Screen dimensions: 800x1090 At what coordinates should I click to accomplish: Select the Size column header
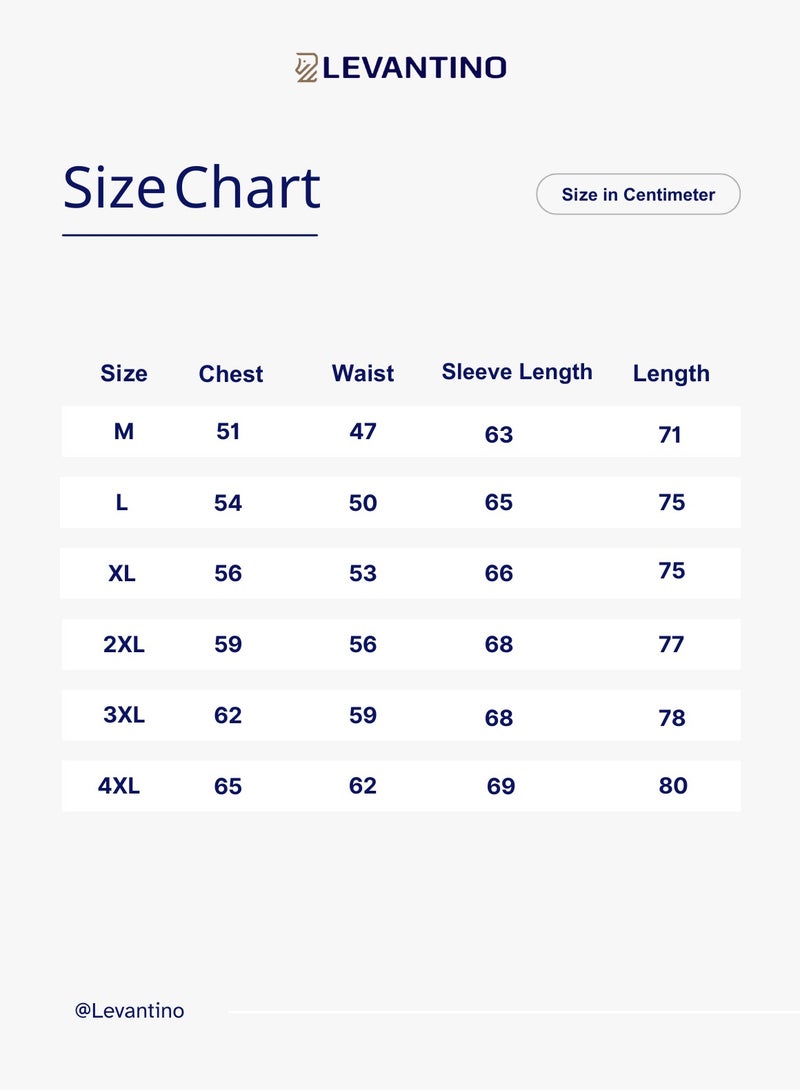tap(124, 374)
